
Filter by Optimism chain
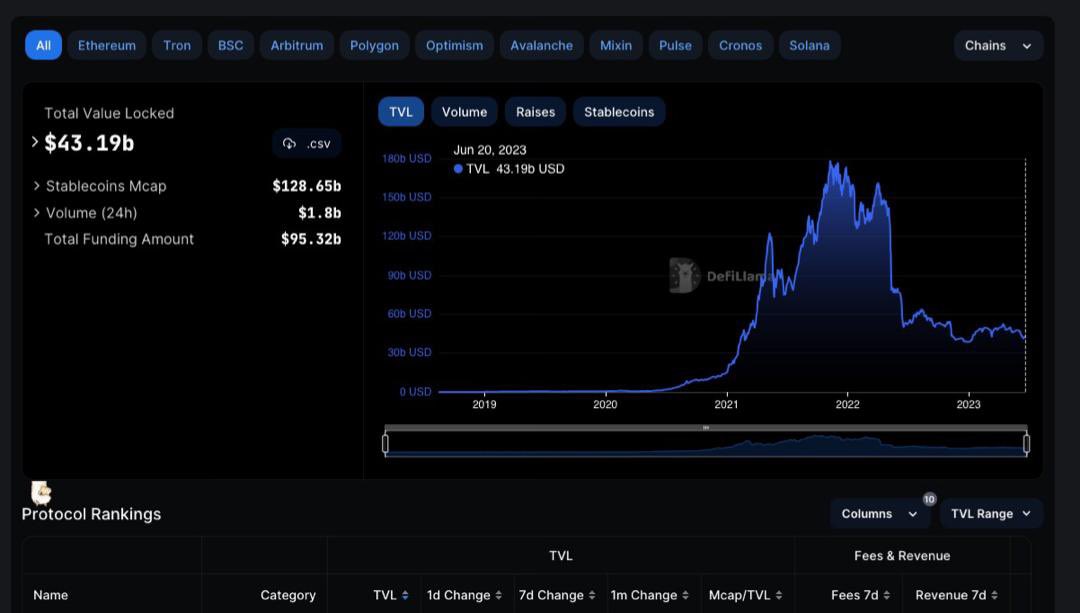pos(455,45)
